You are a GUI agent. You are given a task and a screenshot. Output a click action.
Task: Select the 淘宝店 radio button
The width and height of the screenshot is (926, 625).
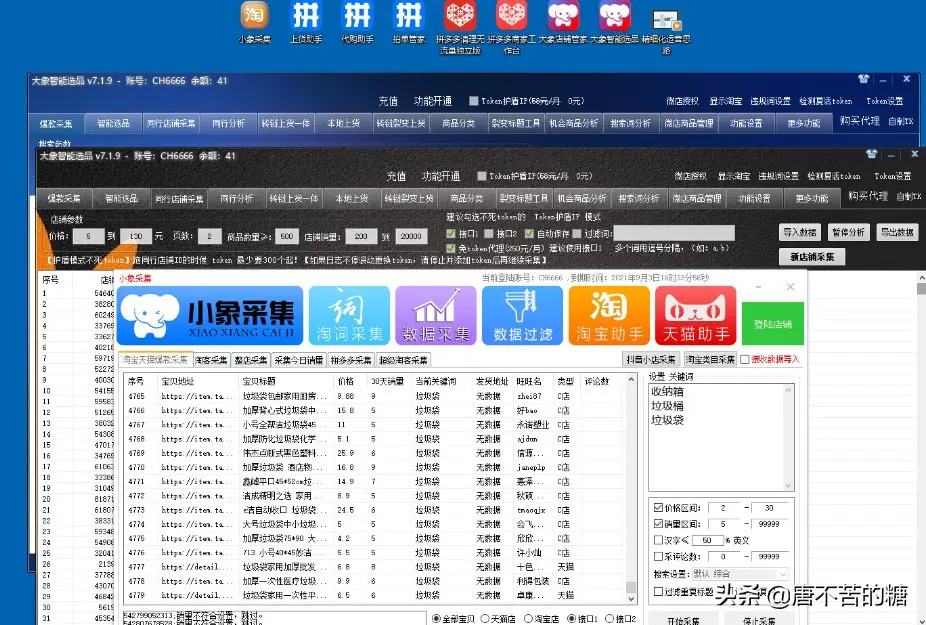pos(529,619)
